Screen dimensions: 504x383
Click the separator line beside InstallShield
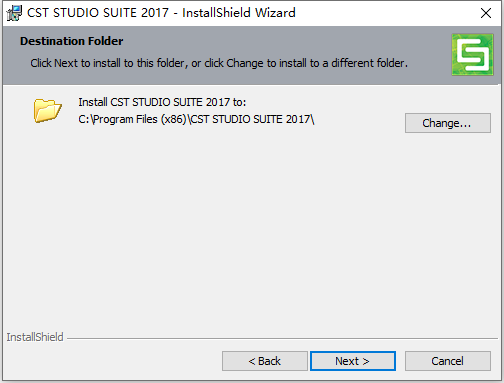[282, 339]
